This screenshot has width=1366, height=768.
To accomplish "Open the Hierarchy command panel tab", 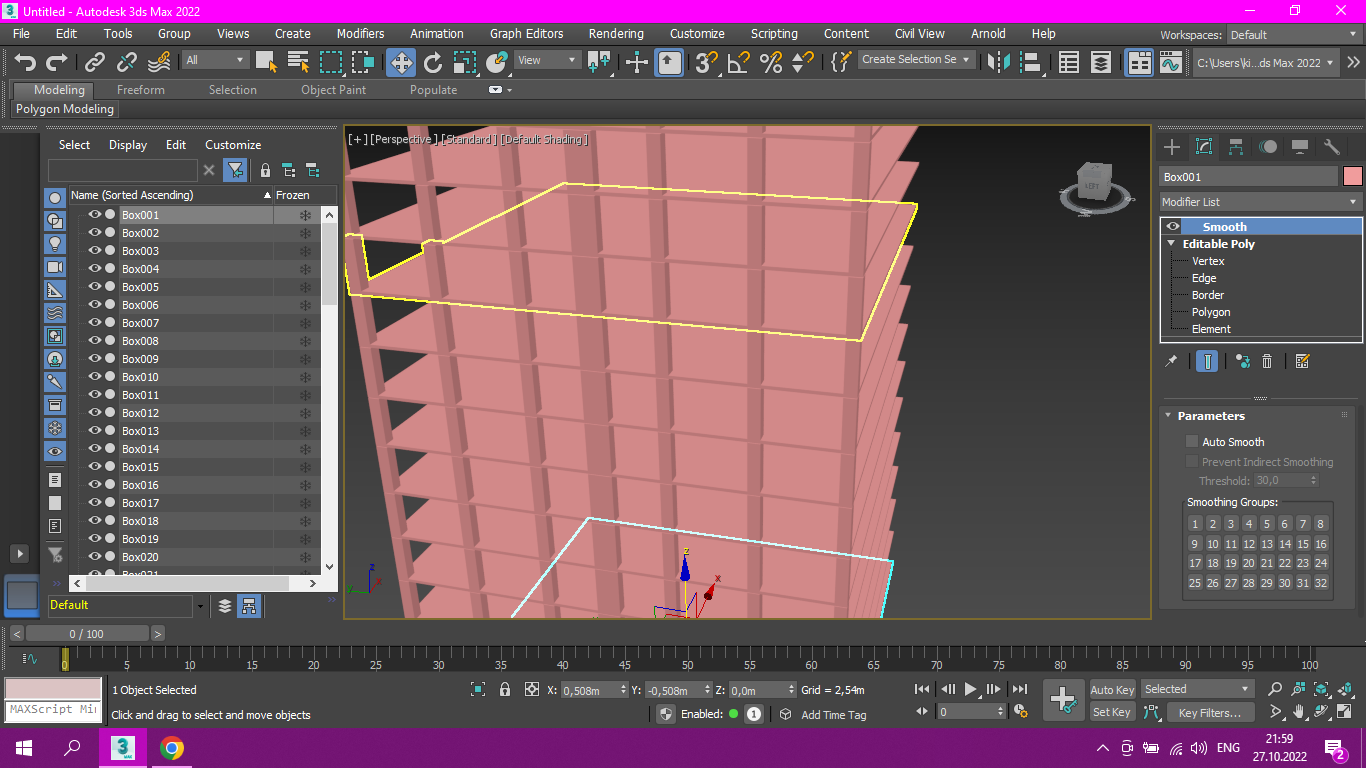I will (x=1236, y=147).
